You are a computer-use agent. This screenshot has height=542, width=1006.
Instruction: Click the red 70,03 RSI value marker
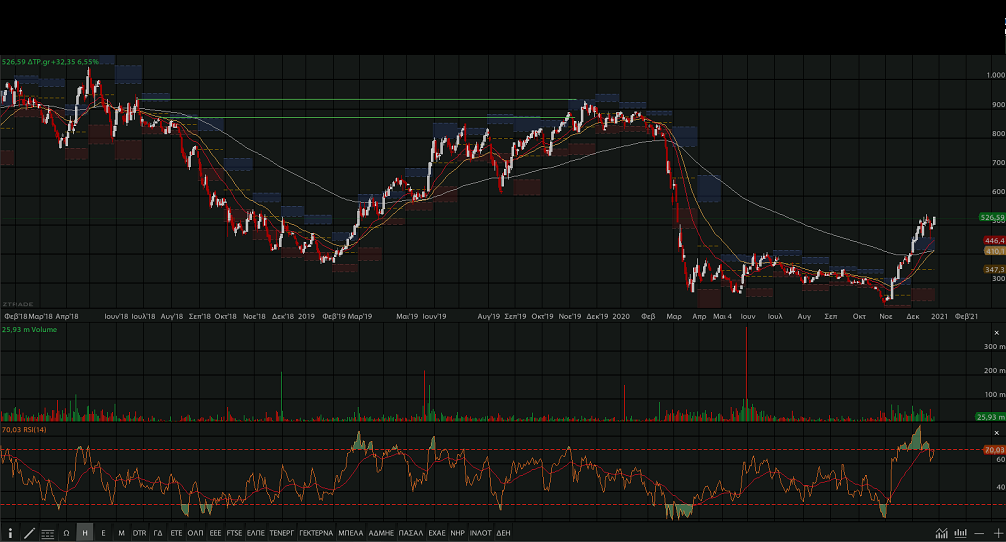coord(992,450)
